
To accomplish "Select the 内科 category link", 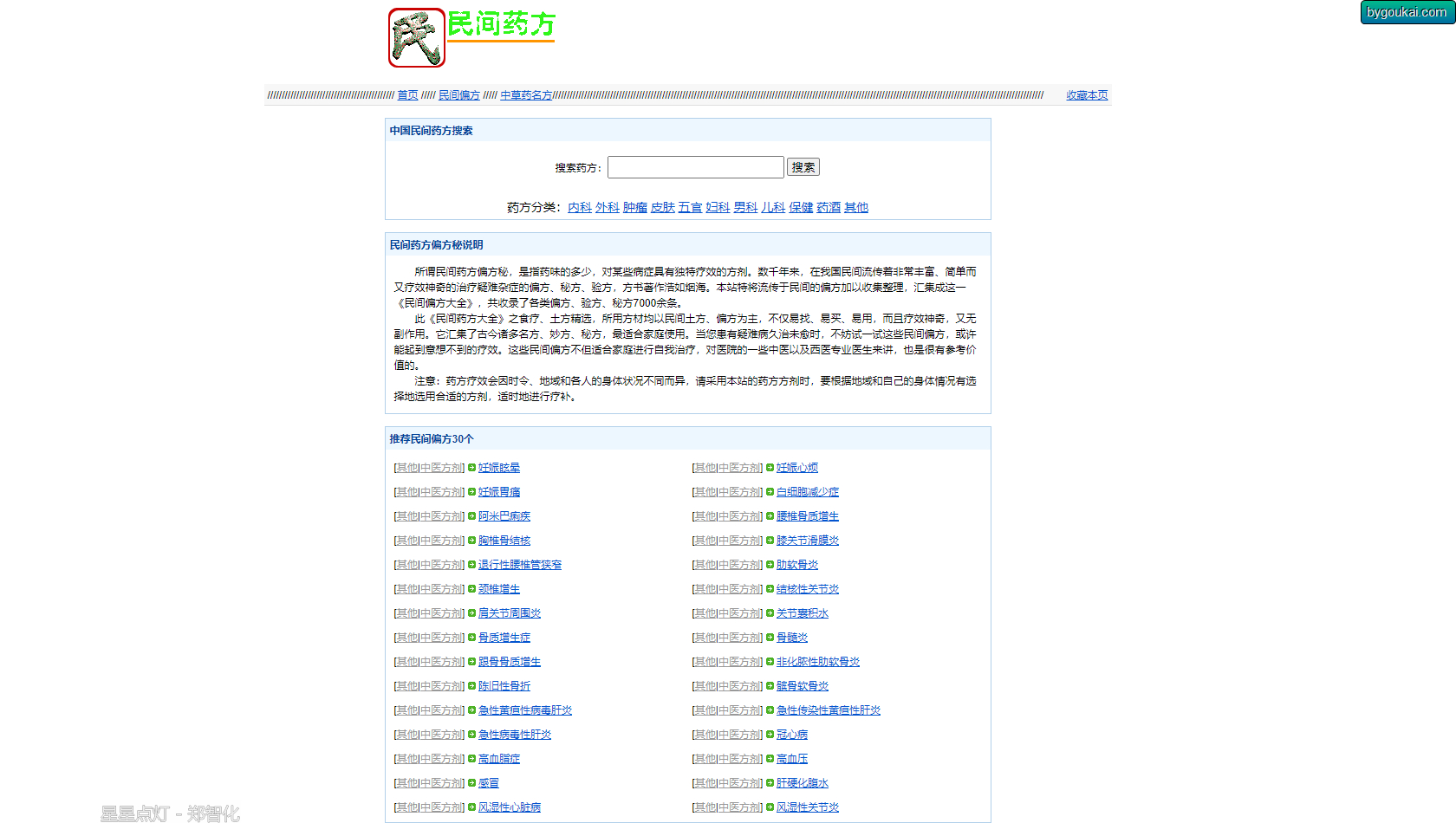I will click(x=580, y=207).
